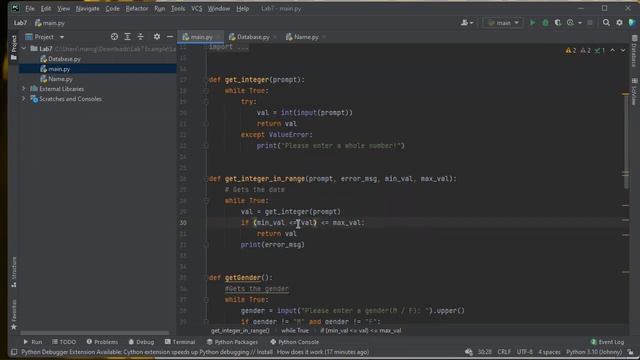Open the Event Log

coord(607,342)
